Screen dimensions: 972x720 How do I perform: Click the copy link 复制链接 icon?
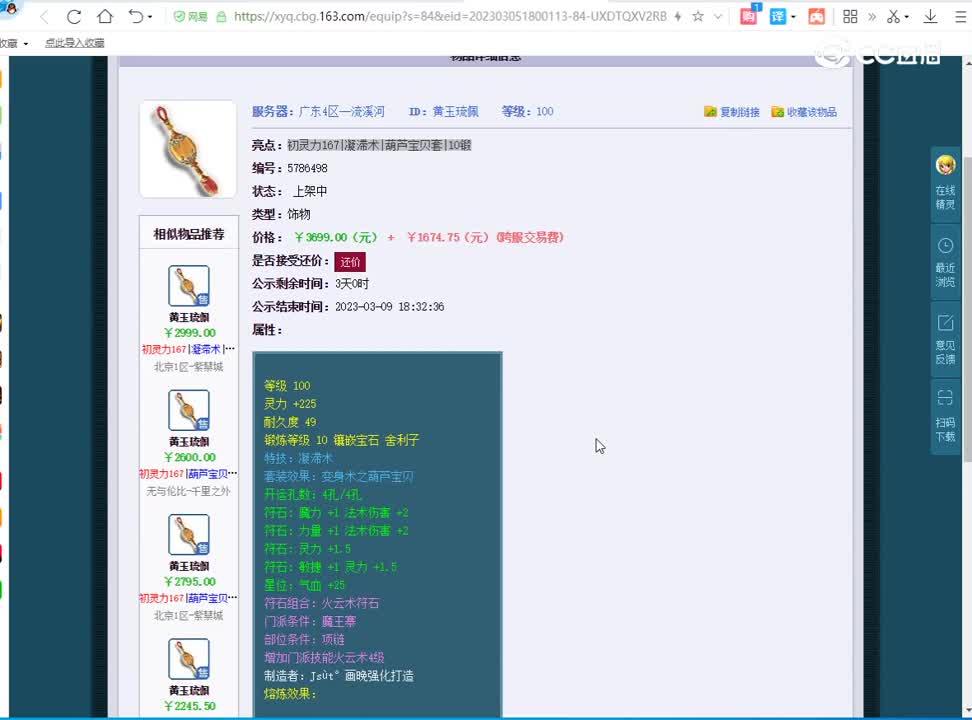pos(709,111)
